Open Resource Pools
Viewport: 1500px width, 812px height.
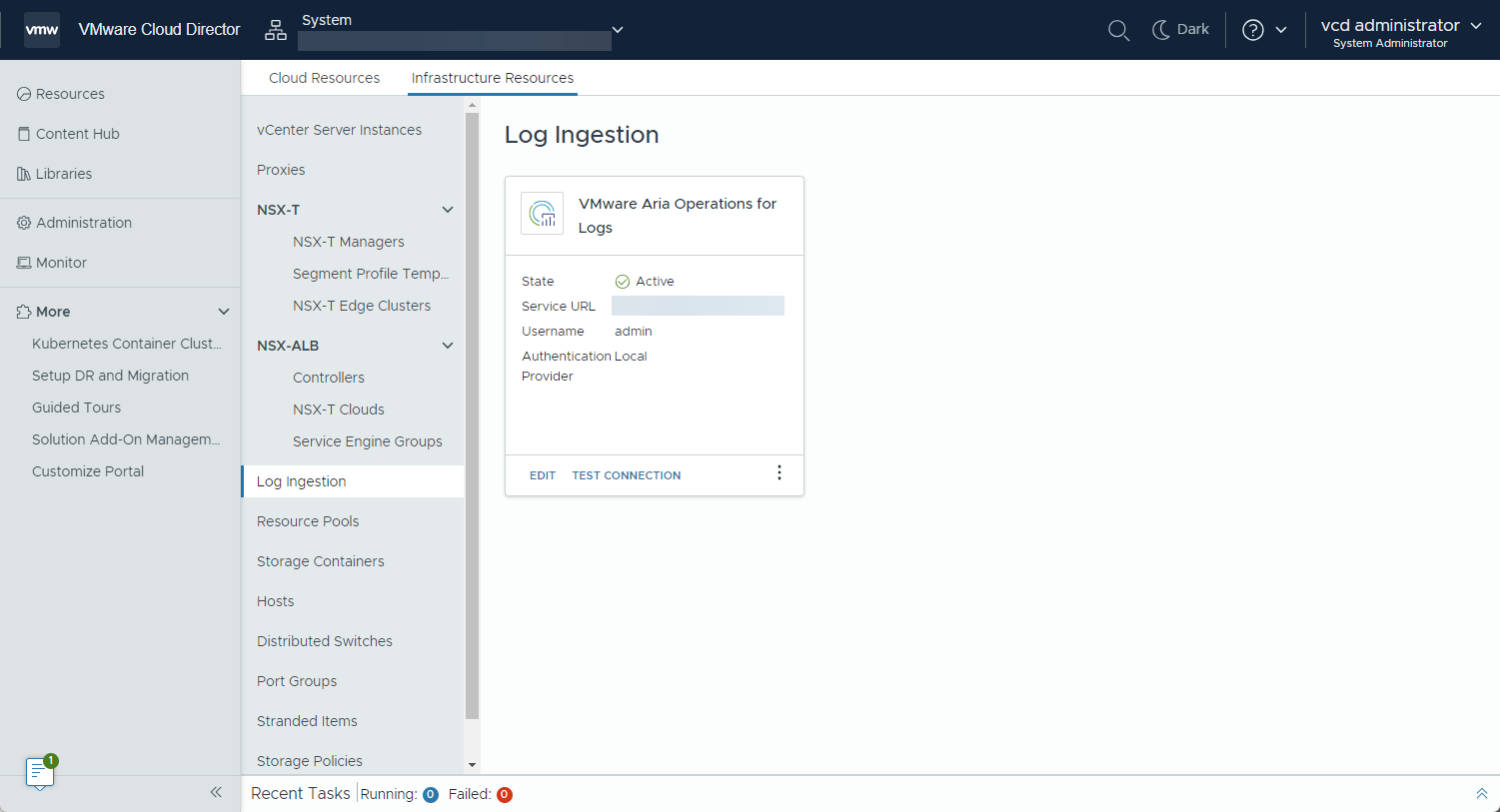coord(308,521)
